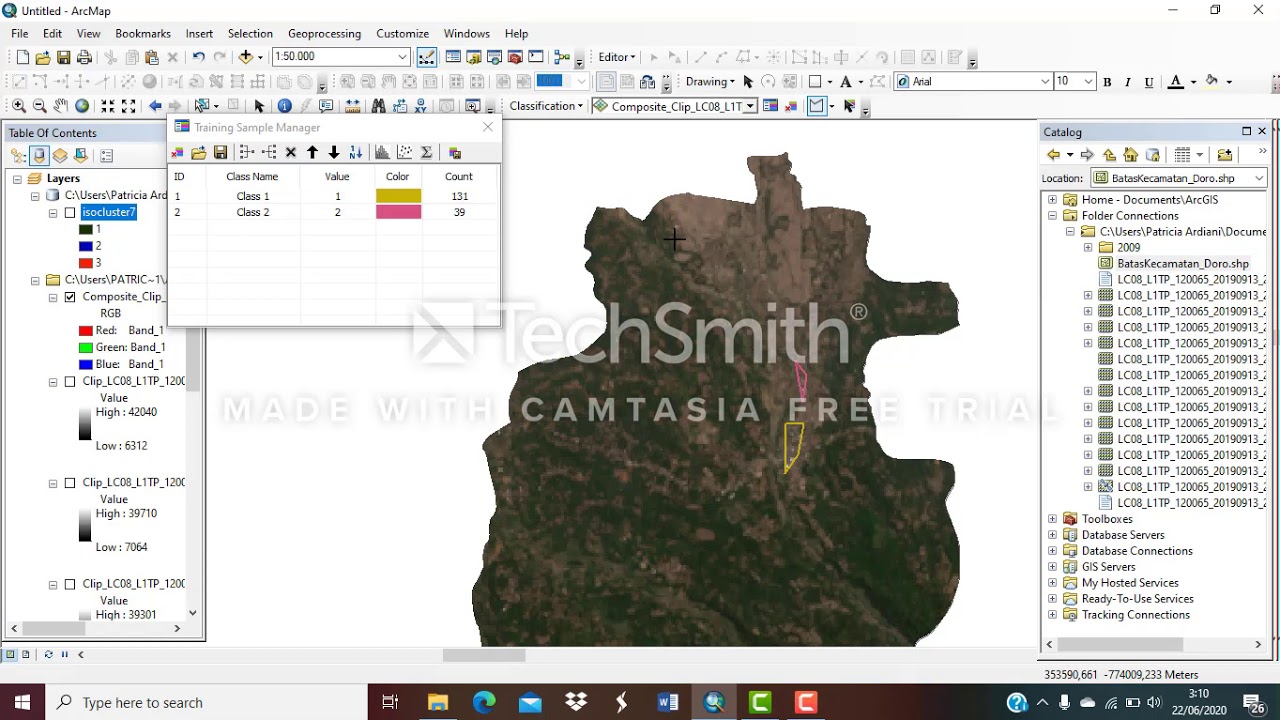Screen dimensions: 1280x720
Task: Enable the Clip_LC08 layer with High 39710
Action: coord(70,483)
